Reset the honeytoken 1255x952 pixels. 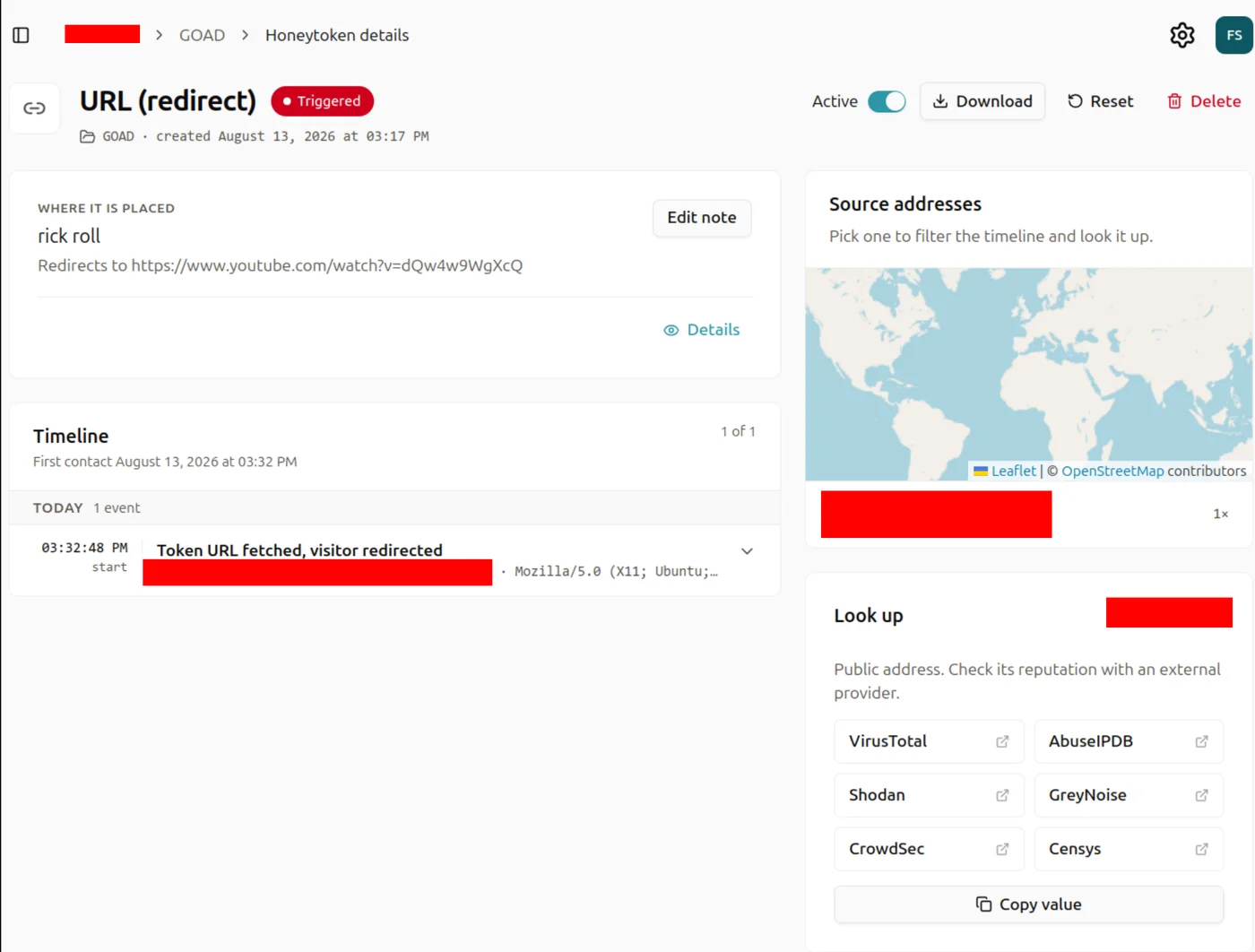point(1100,101)
